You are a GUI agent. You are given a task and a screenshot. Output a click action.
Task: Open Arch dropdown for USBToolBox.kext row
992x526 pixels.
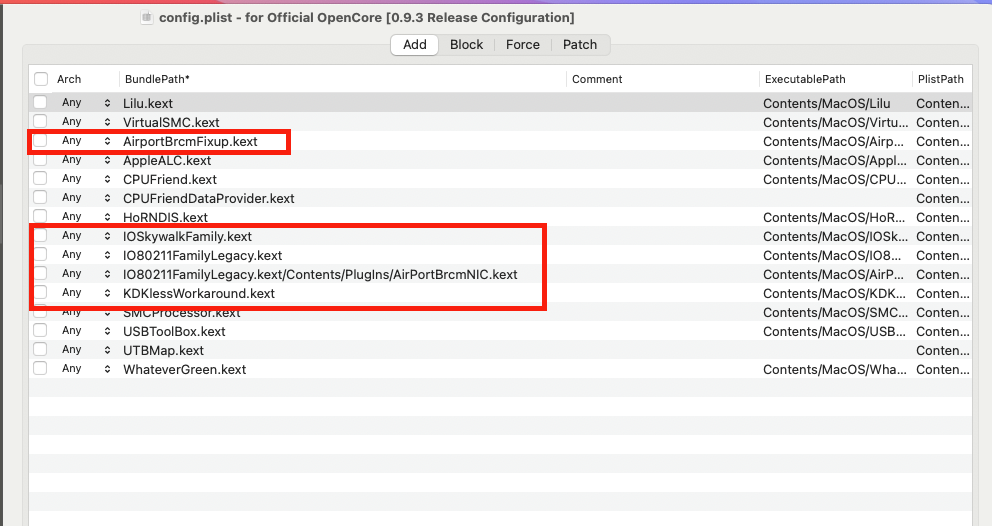(86, 330)
